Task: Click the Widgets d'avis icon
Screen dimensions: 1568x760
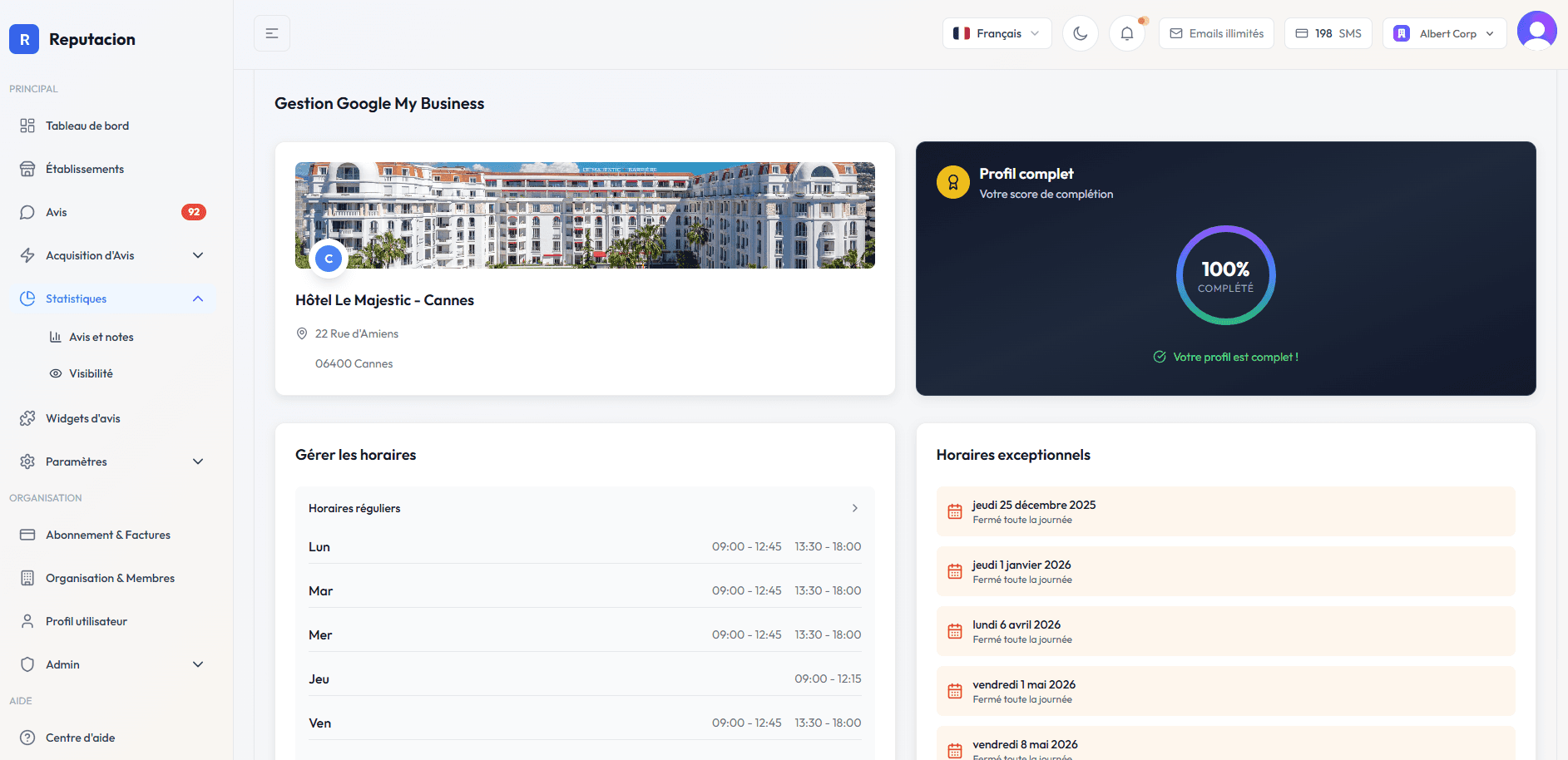Action: pyautogui.click(x=27, y=418)
